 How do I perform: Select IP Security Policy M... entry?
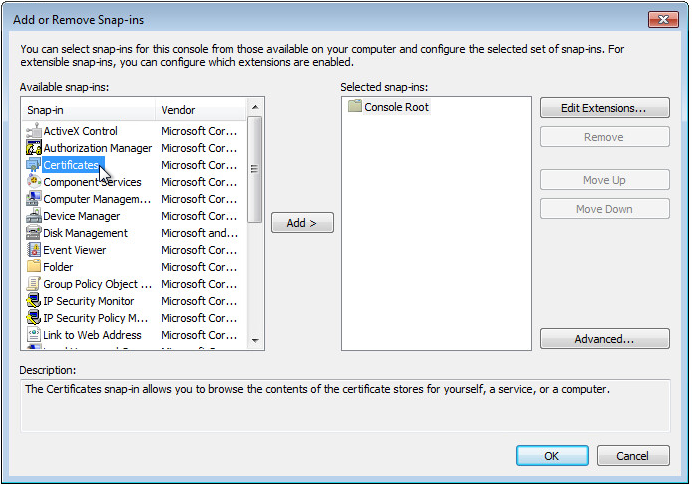coord(96,318)
